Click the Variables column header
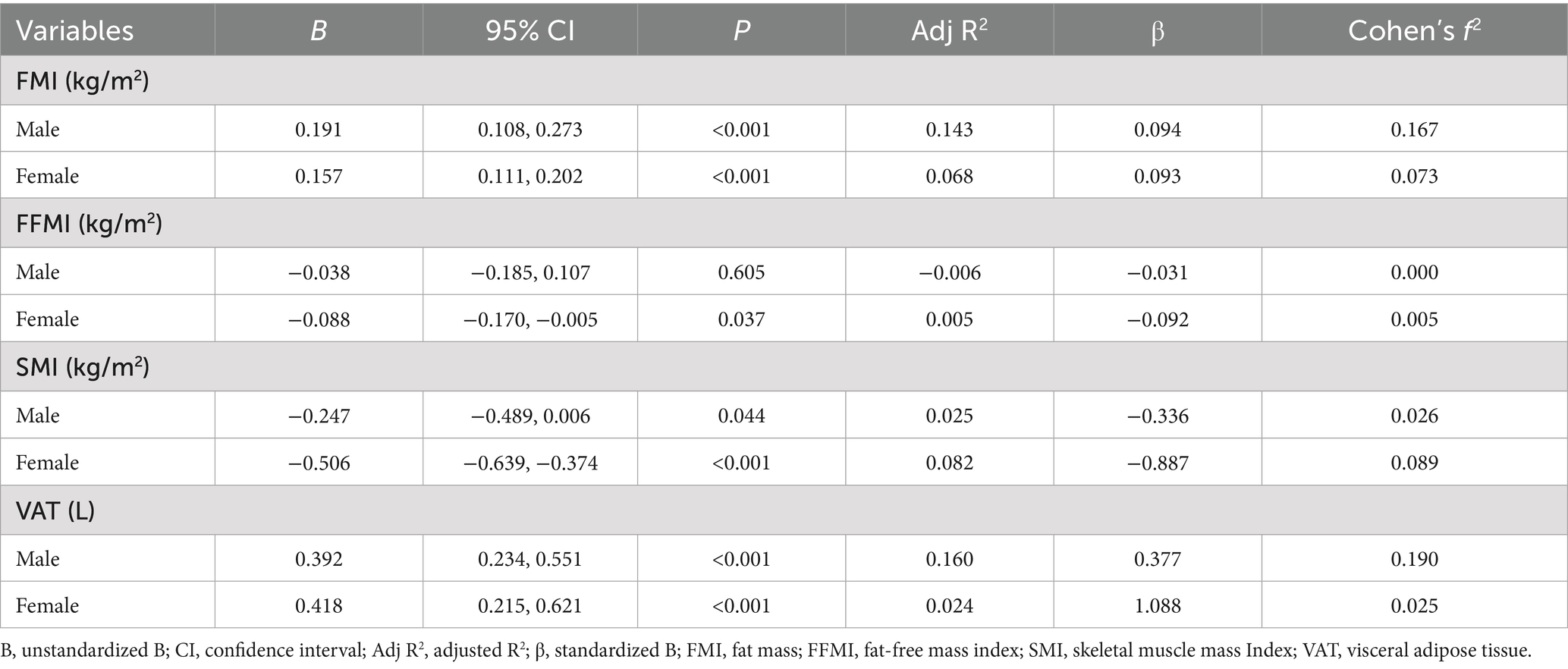 (74, 30)
